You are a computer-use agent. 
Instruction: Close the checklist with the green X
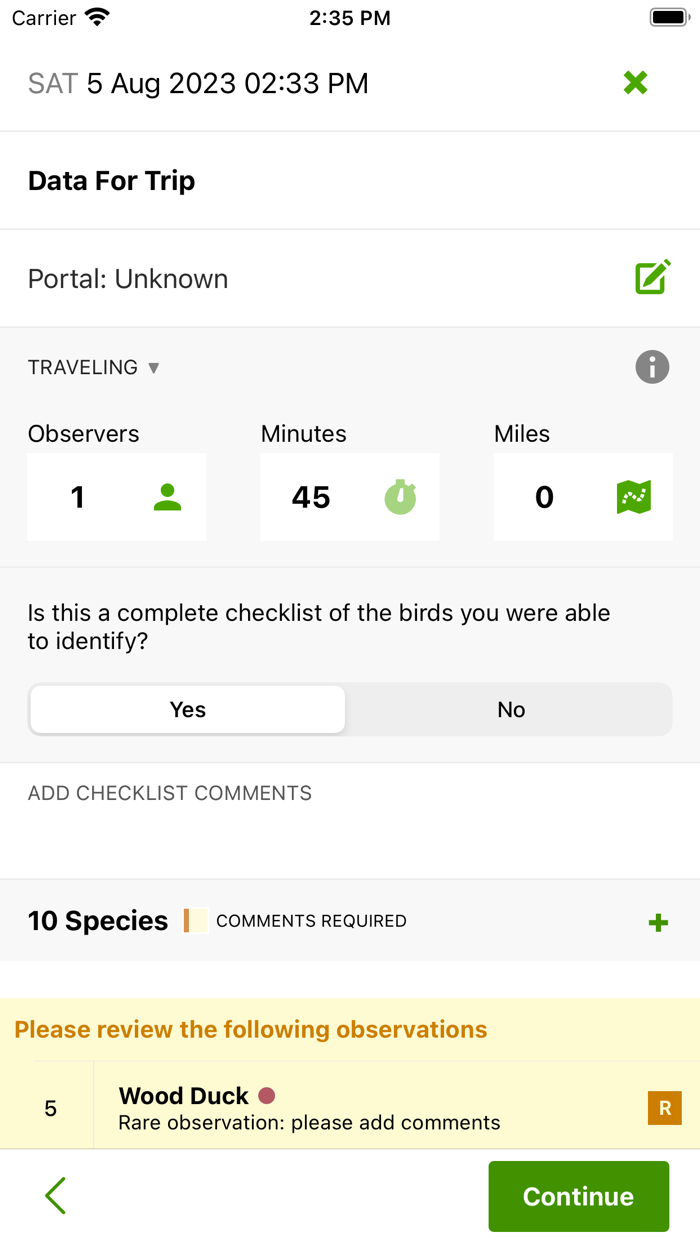636,83
